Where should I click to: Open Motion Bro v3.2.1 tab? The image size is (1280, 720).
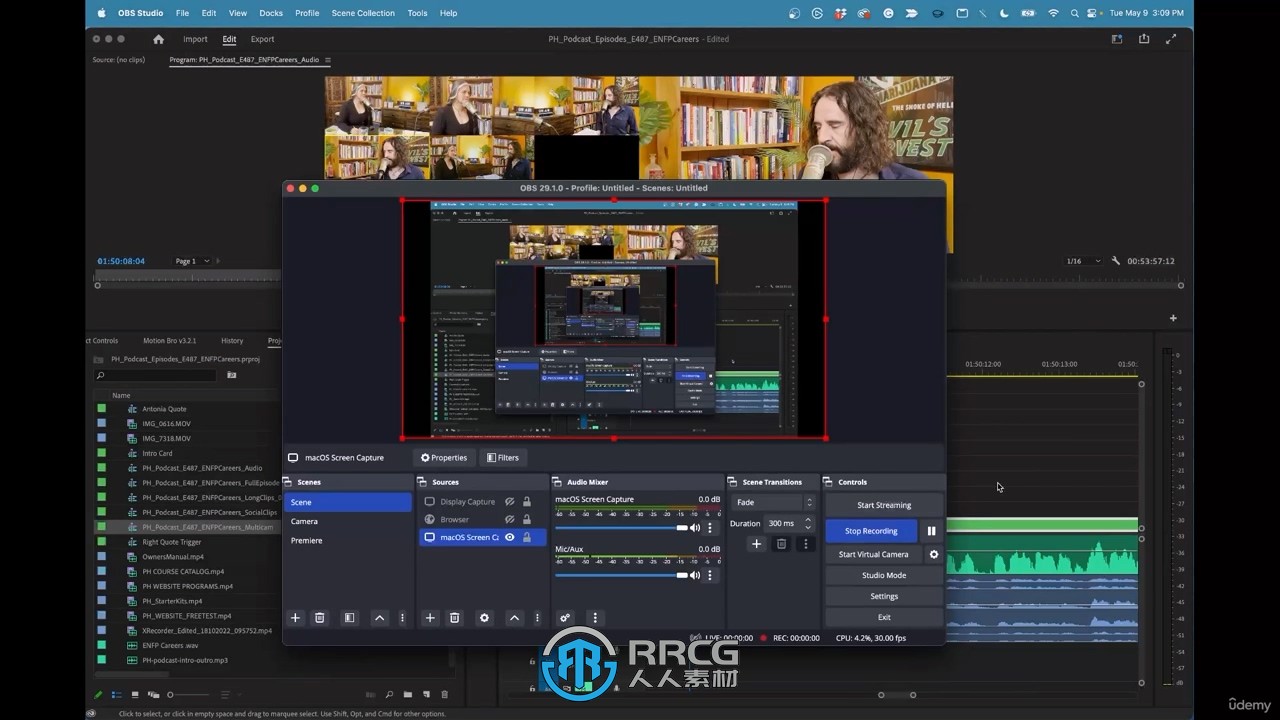pyautogui.click(x=169, y=341)
